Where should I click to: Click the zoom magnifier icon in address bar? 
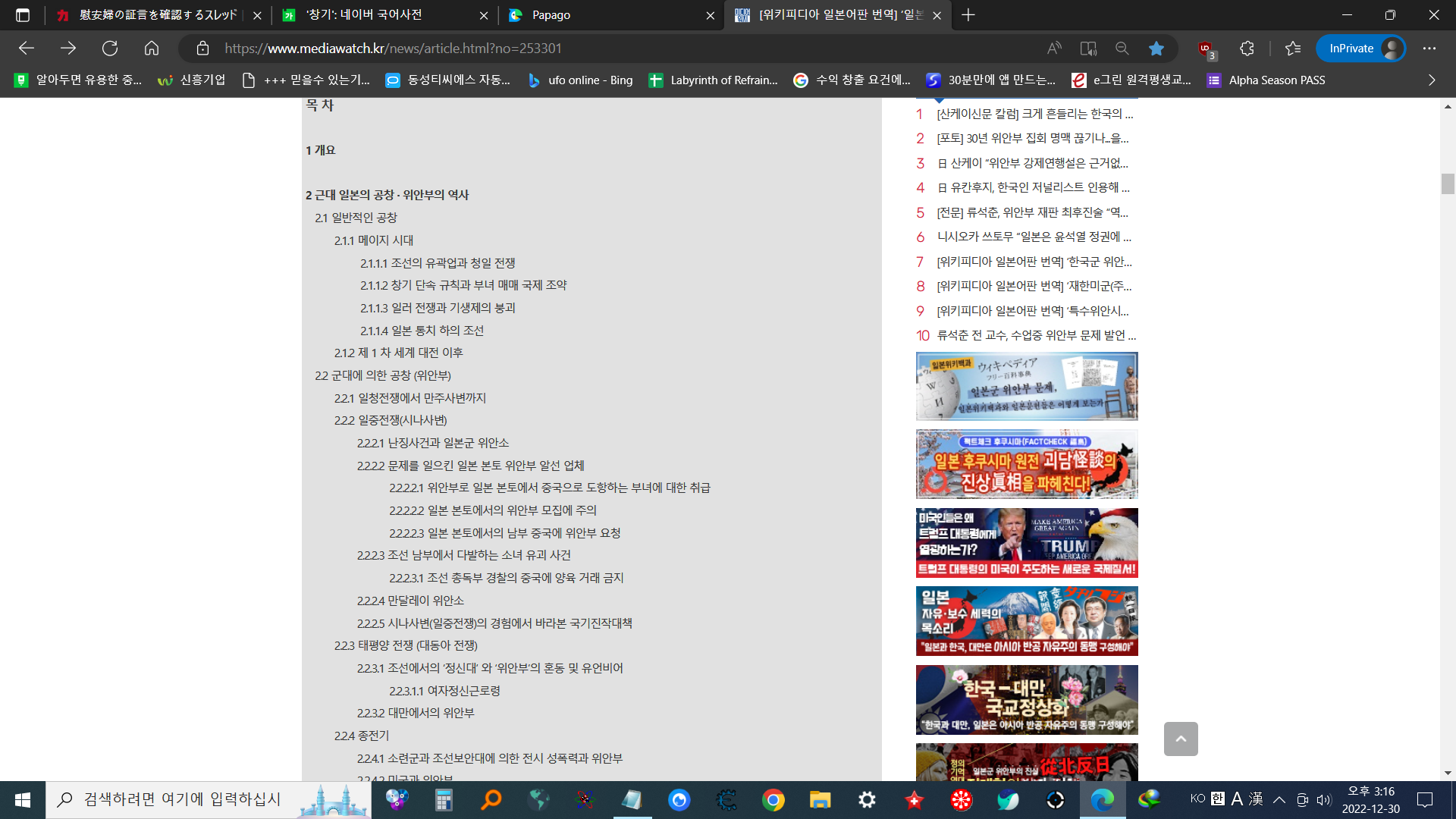(x=1122, y=49)
